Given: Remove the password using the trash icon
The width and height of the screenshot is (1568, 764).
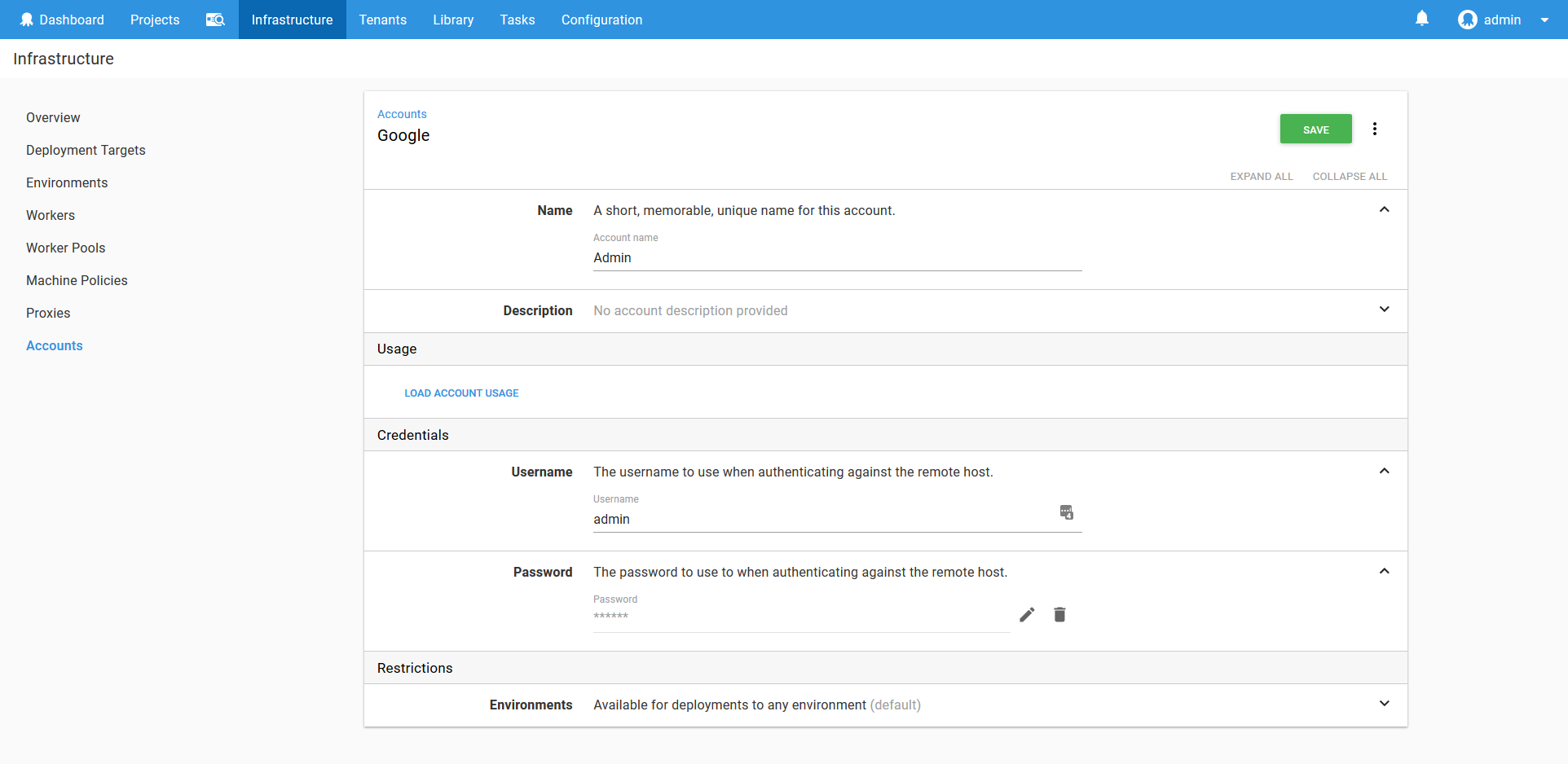Looking at the screenshot, I should 1059,614.
